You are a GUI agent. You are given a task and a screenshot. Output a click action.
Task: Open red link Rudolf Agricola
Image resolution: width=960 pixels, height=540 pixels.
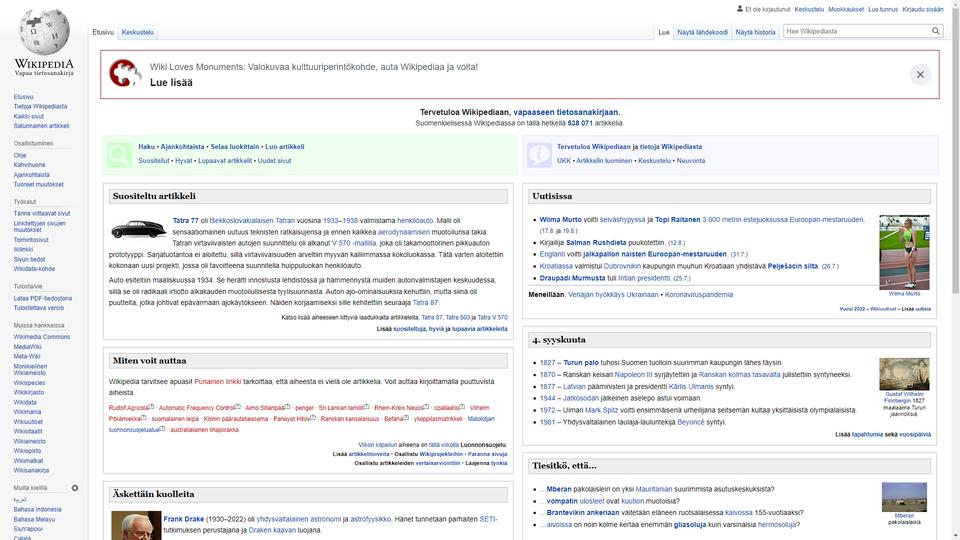129,408
